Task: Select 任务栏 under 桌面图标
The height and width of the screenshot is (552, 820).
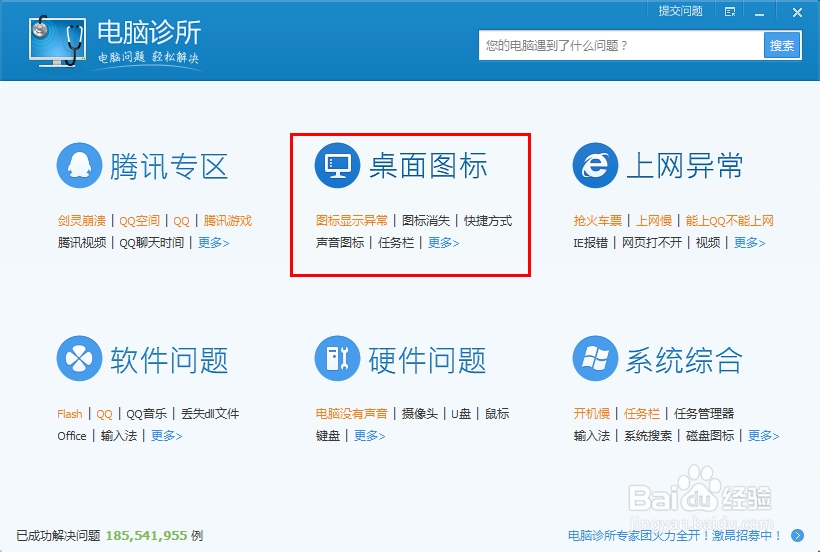Action: pyautogui.click(x=396, y=243)
